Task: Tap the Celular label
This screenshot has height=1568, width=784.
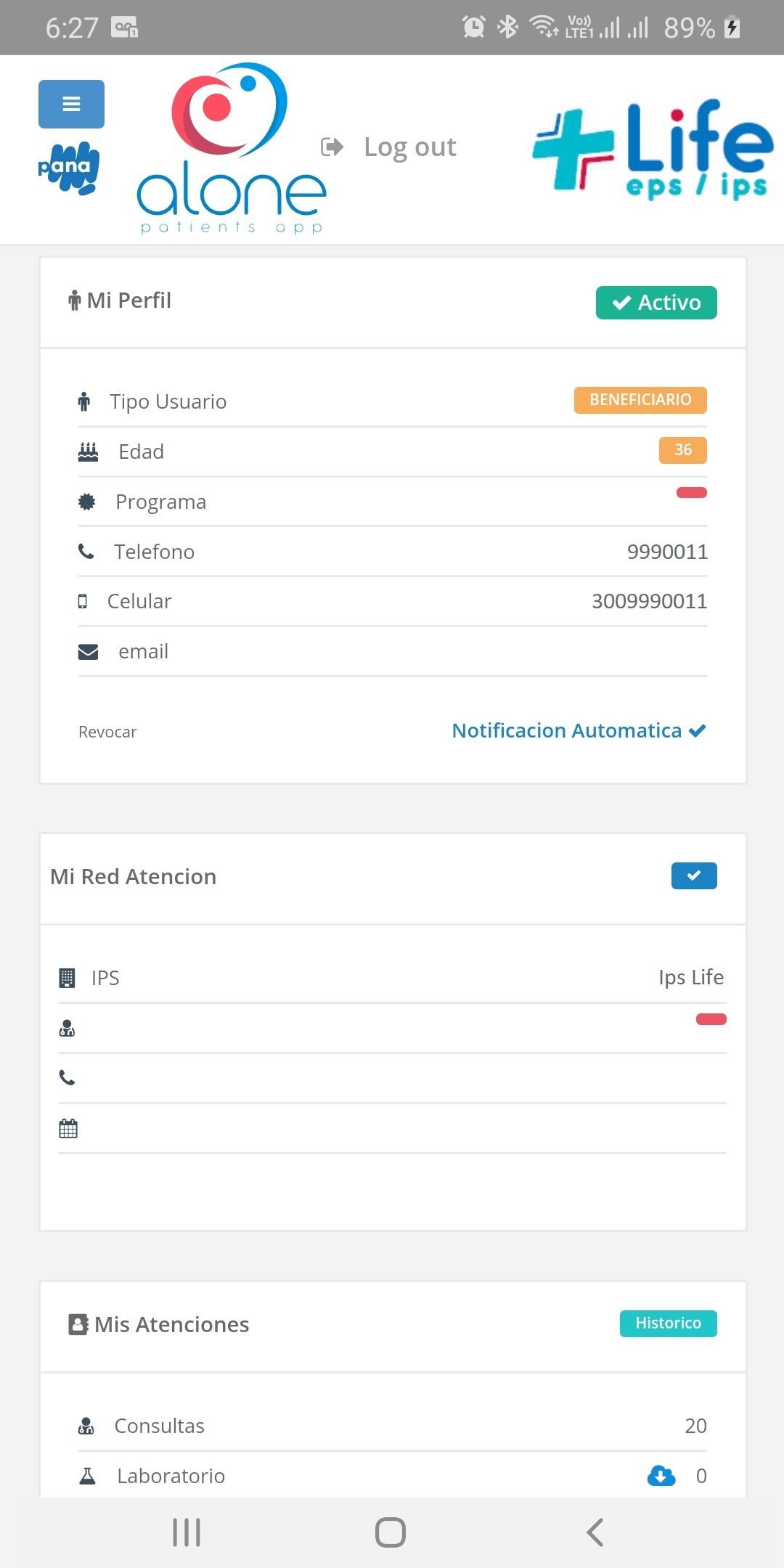Action: pyautogui.click(x=139, y=601)
